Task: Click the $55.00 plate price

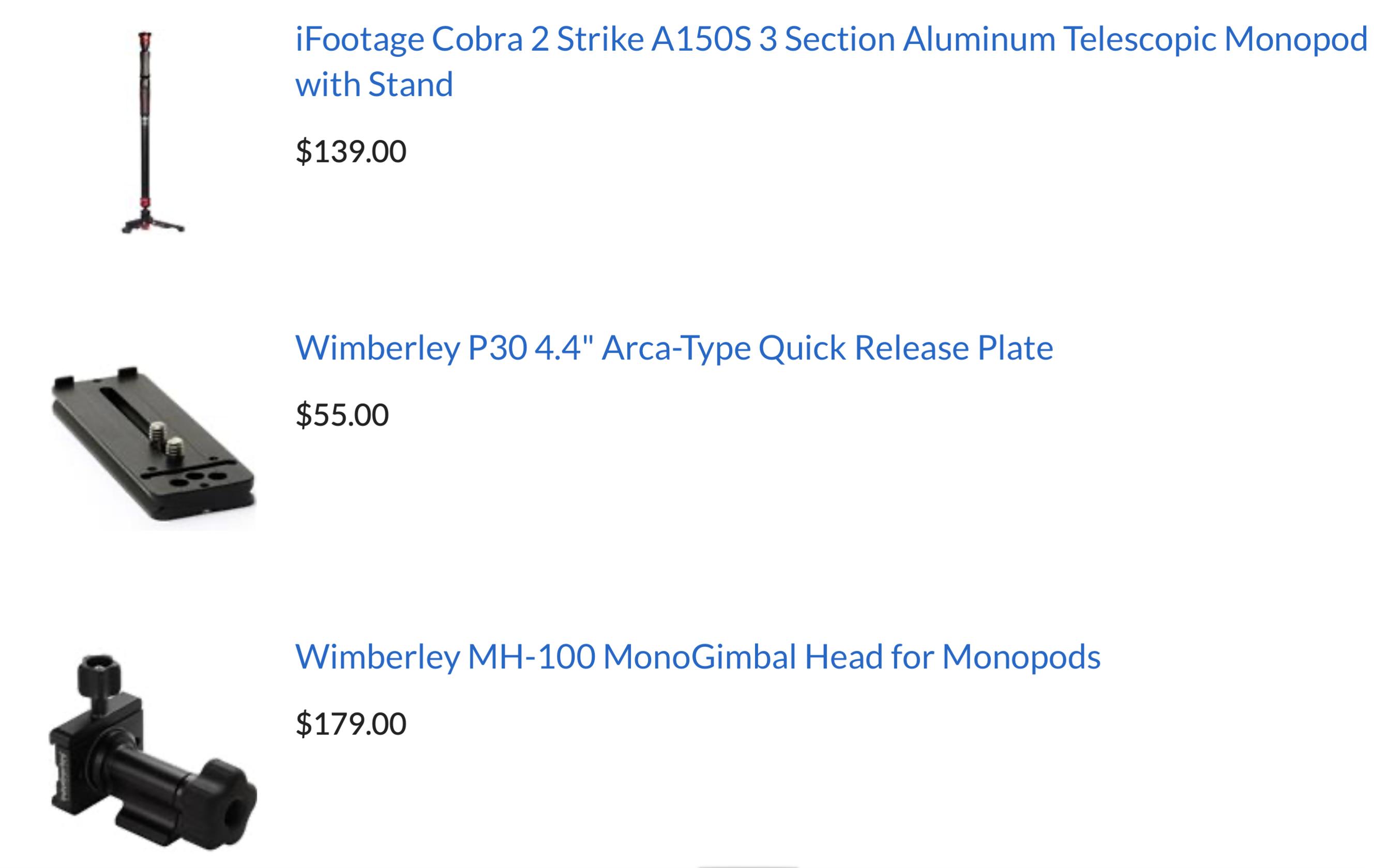Action: (x=342, y=415)
